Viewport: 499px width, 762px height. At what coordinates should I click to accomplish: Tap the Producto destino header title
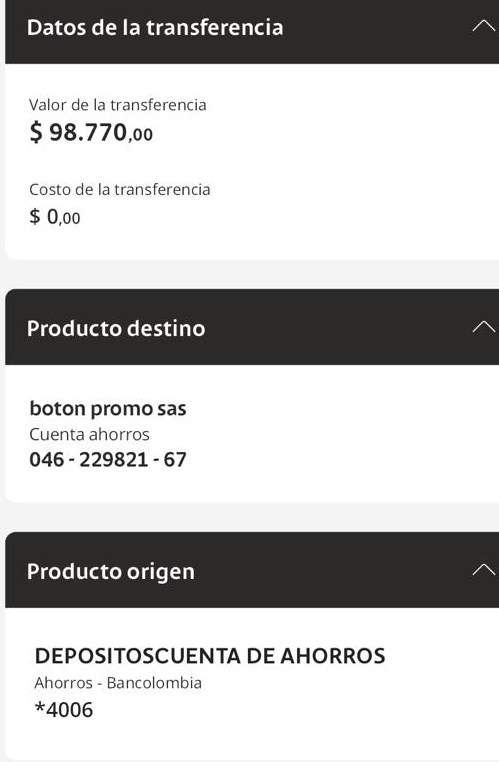click(116, 329)
